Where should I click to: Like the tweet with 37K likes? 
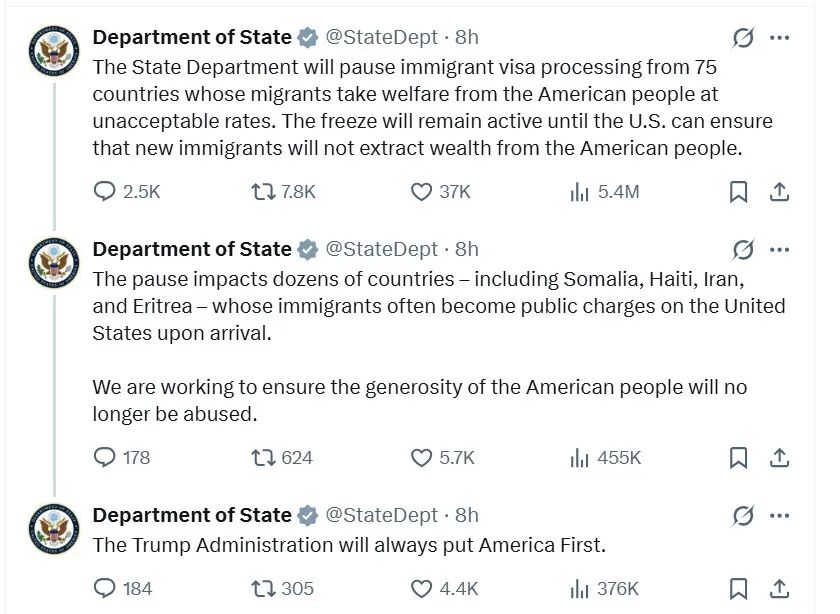pos(422,191)
